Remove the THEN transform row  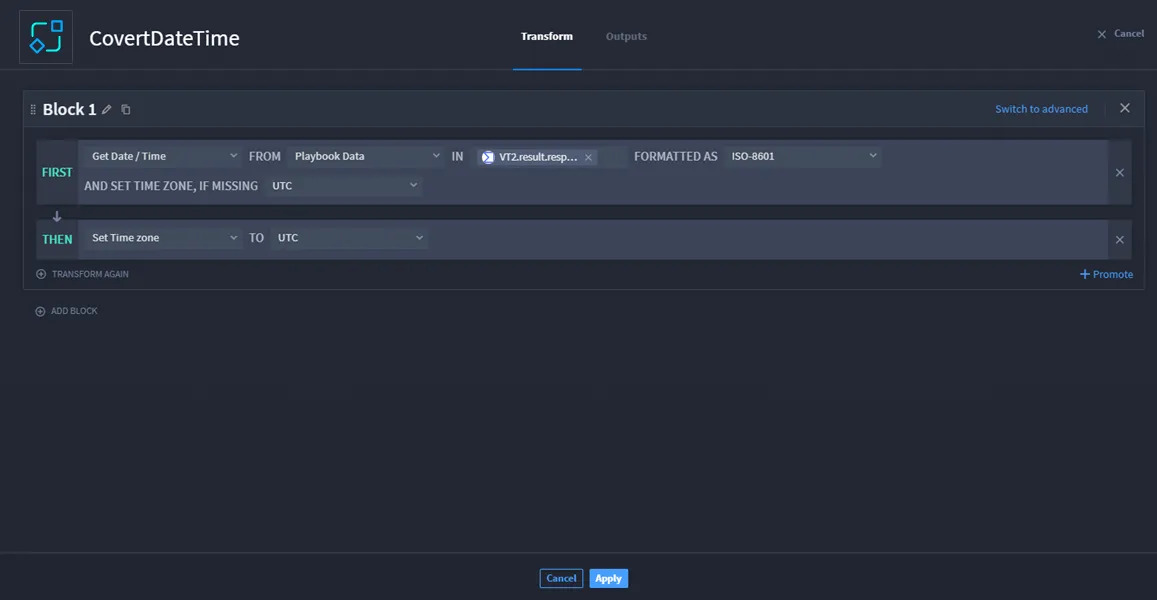(x=1119, y=240)
